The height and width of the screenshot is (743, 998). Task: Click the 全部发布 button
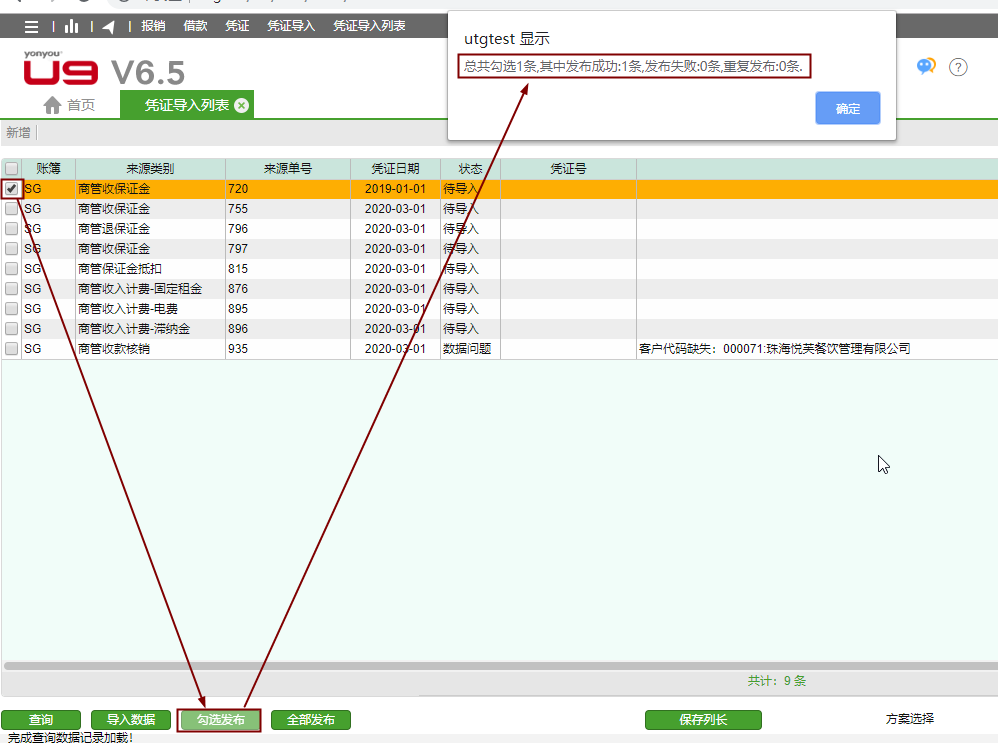(310, 720)
